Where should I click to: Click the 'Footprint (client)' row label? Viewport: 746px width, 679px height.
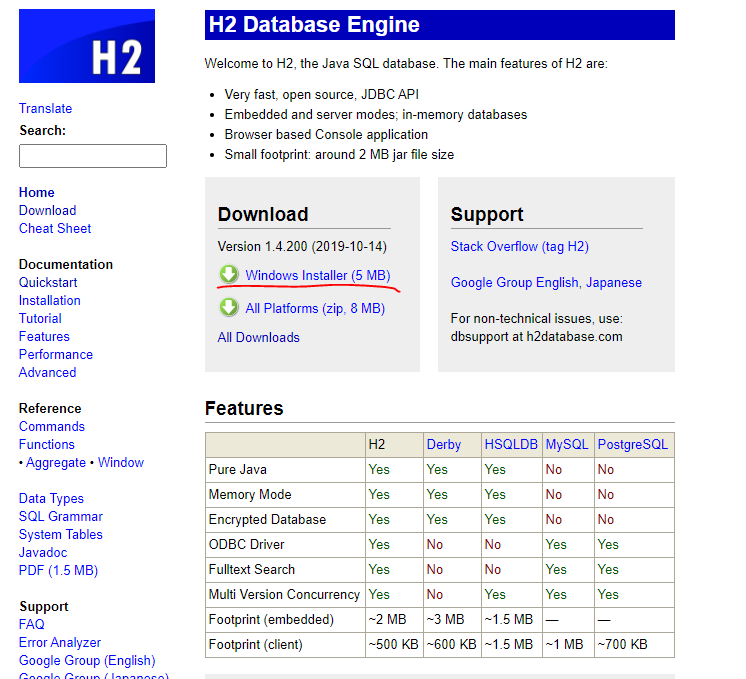coord(255,644)
